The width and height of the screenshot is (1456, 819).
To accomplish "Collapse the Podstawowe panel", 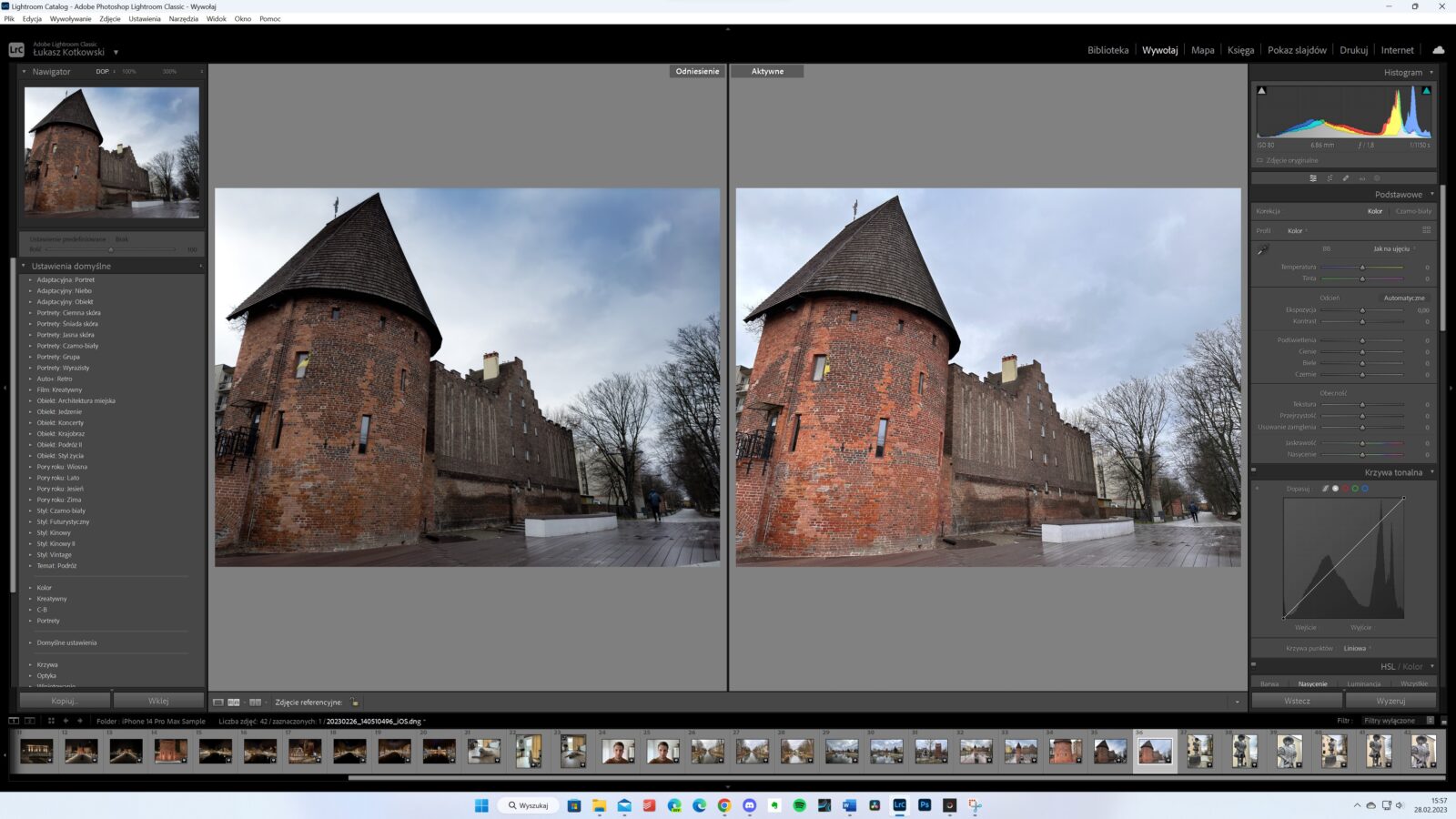I will pos(1431,194).
